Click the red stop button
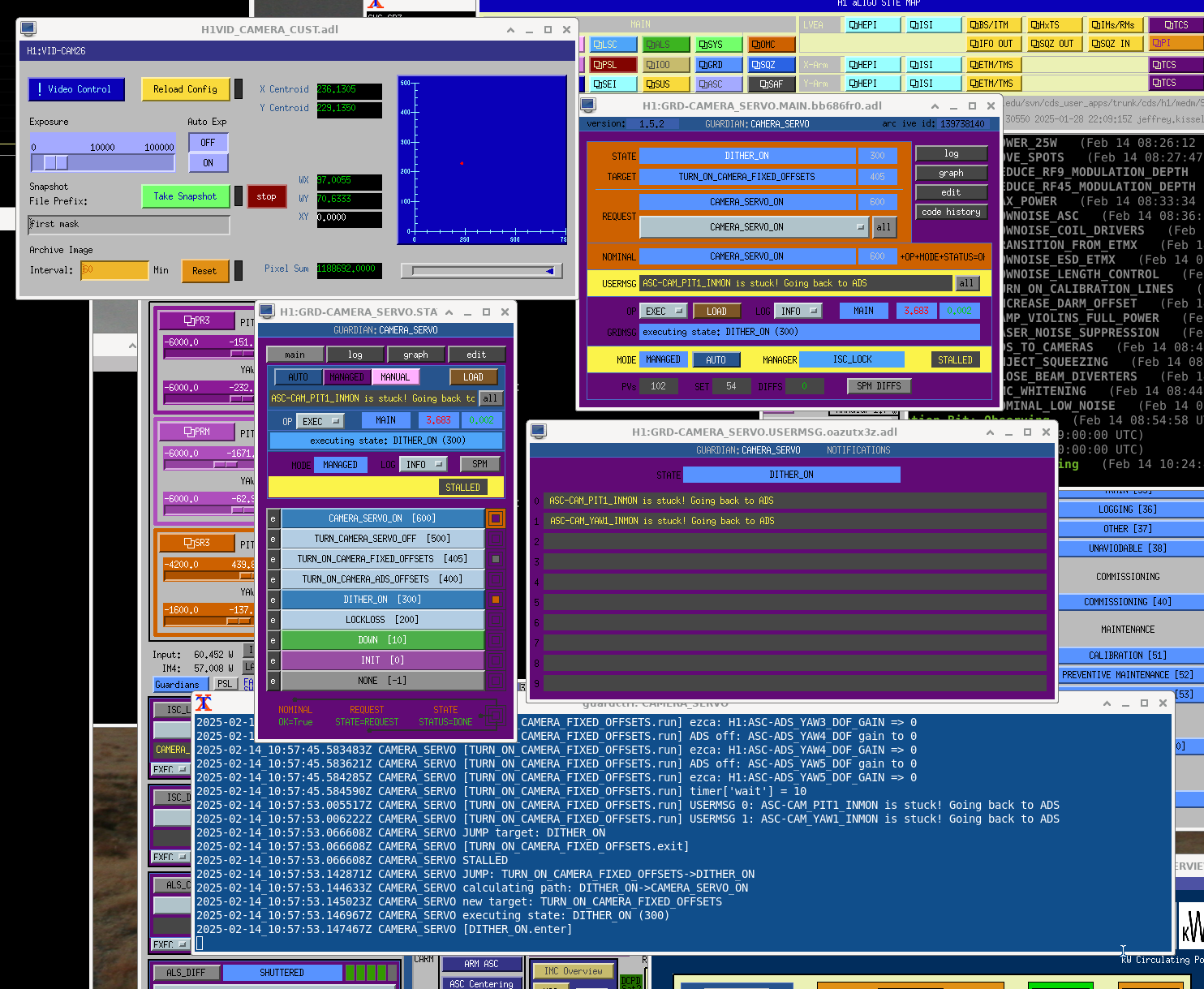This screenshot has width=1204, height=989. [267, 196]
